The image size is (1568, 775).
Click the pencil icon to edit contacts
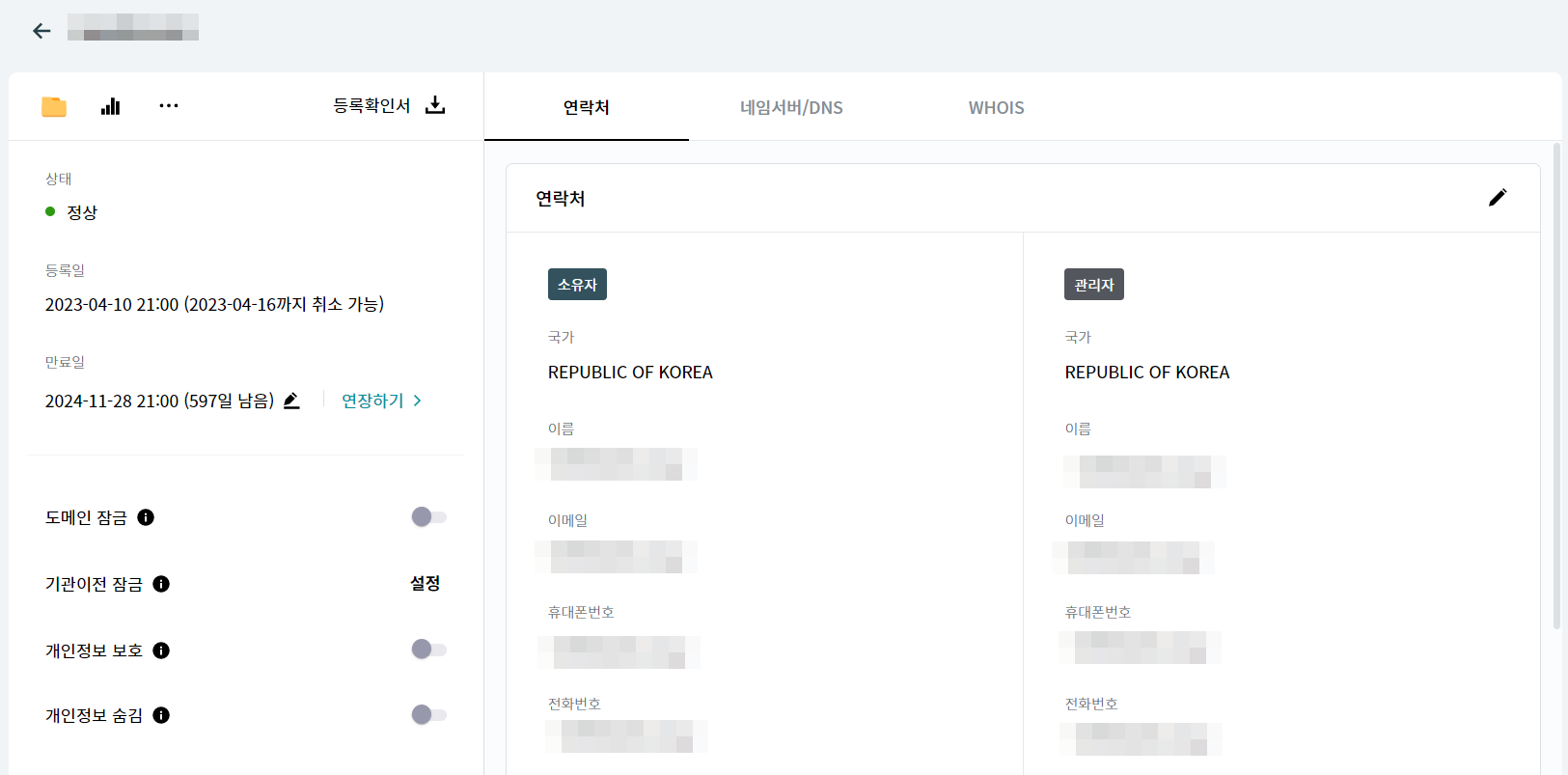point(1497,198)
